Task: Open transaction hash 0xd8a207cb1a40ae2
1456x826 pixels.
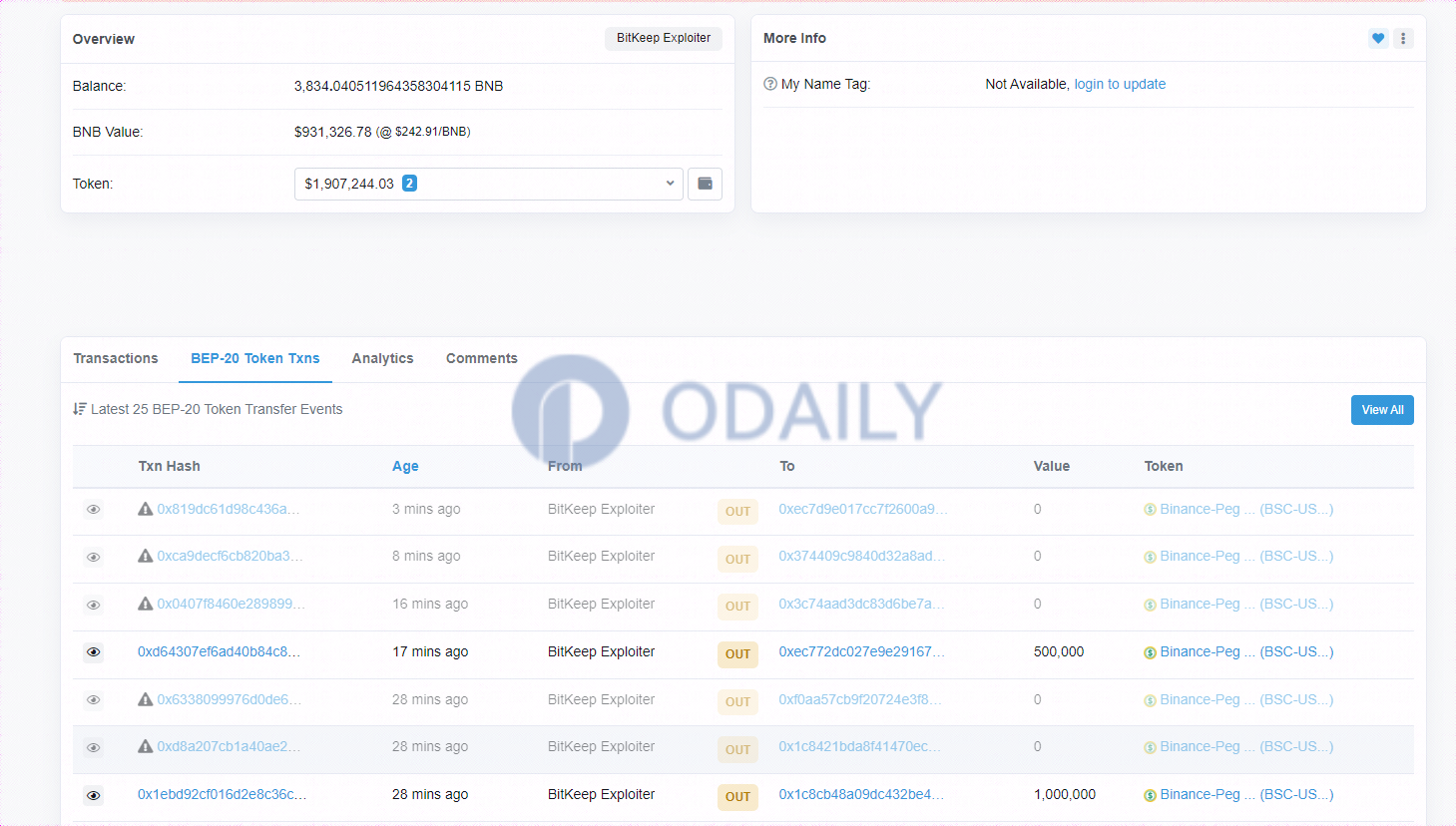Action: pyautogui.click(x=229, y=746)
